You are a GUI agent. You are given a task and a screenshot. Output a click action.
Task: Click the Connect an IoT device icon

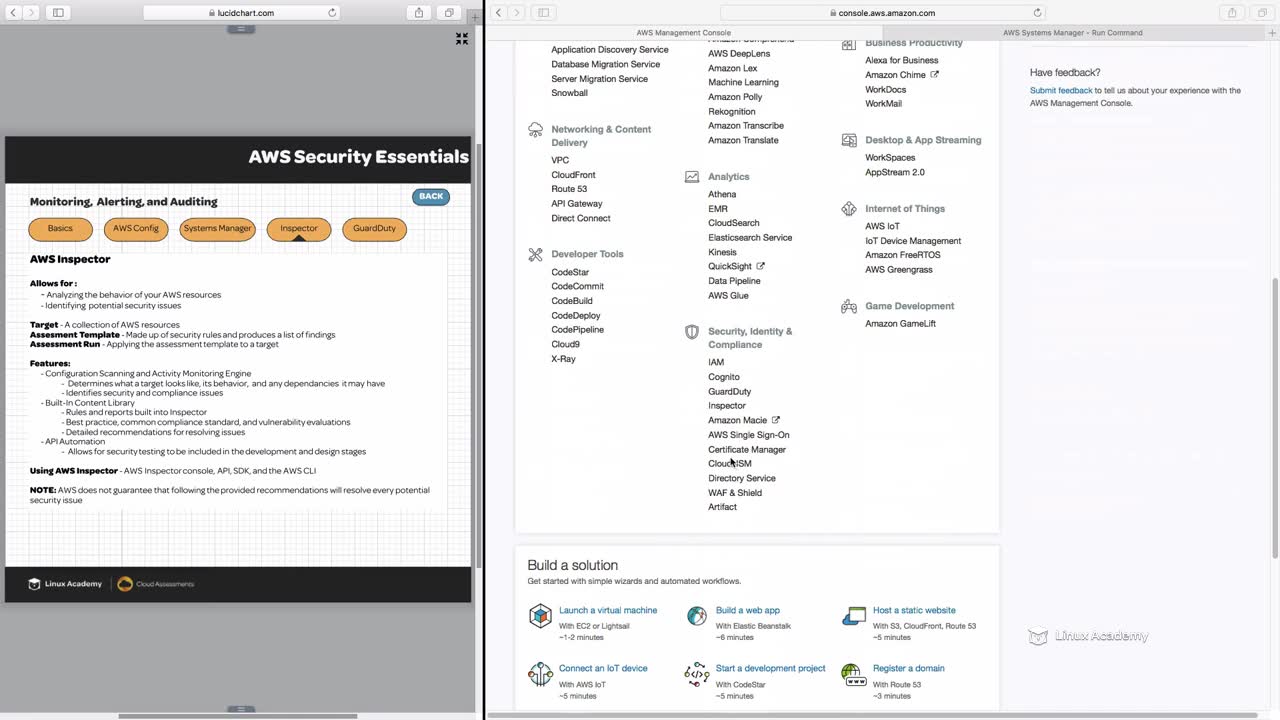tap(540, 674)
